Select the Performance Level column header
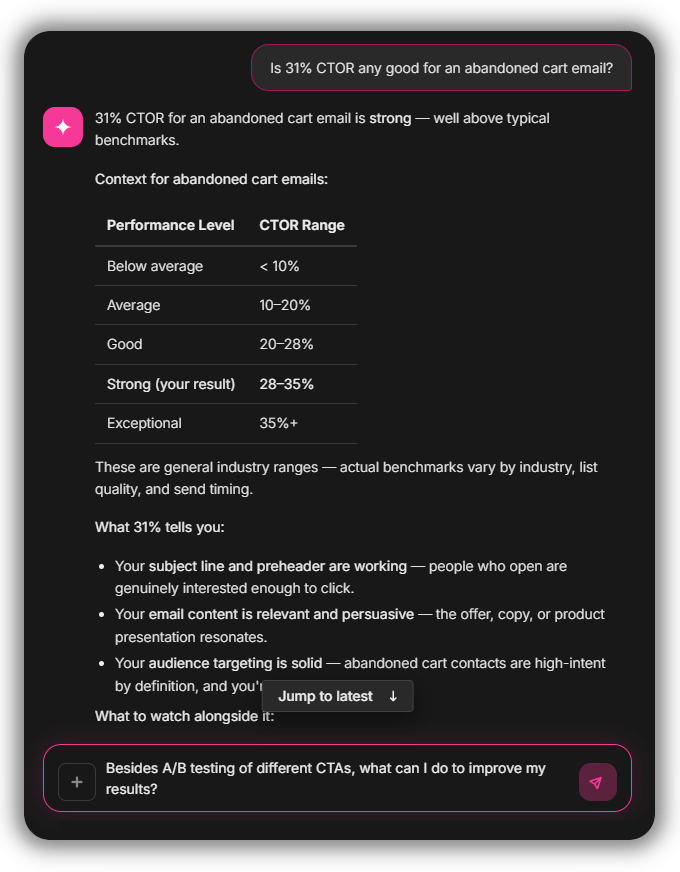Viewport: 680px width, 872px height. (171, 225)
